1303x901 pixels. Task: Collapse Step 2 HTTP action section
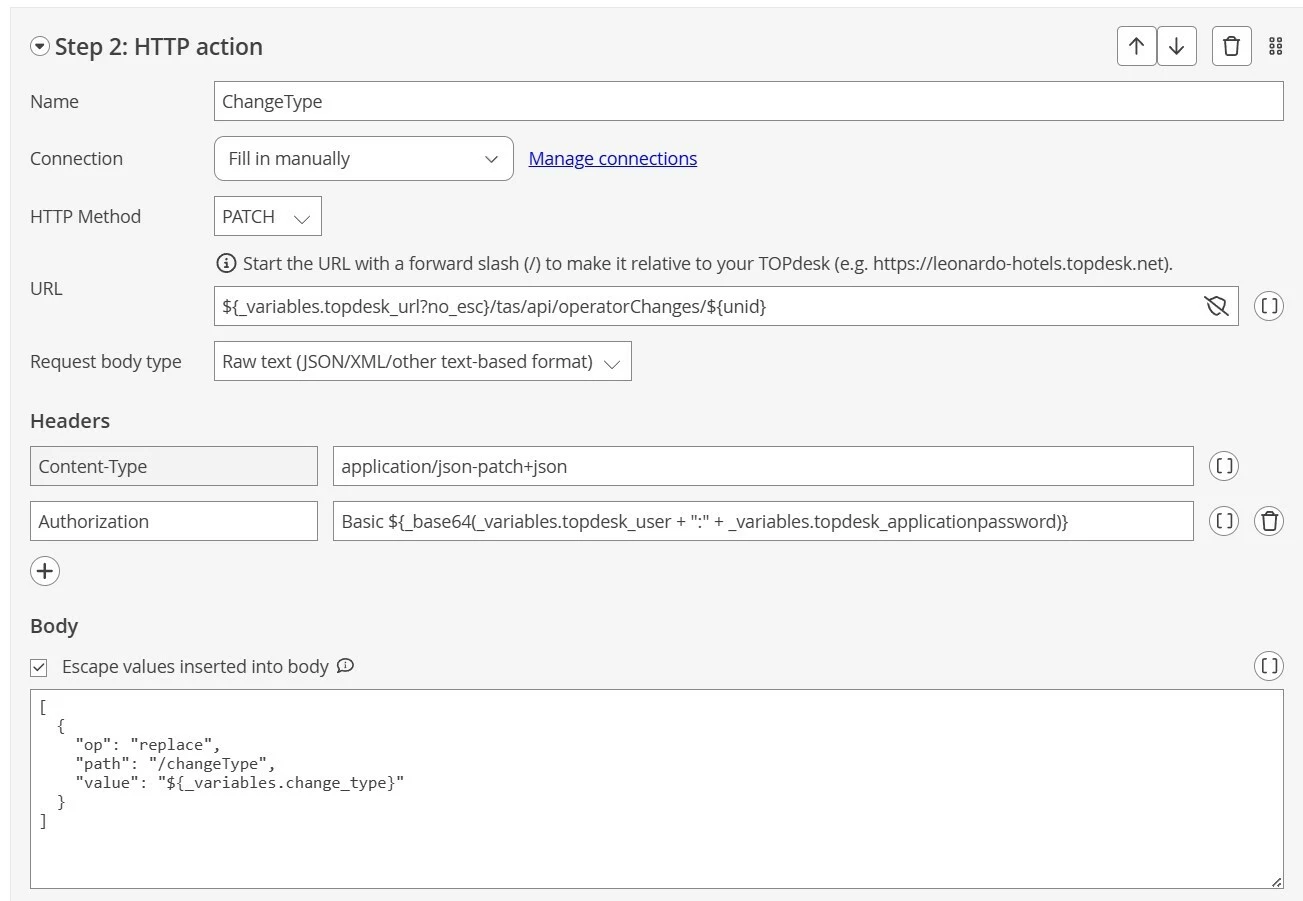[x=40, y=46]
